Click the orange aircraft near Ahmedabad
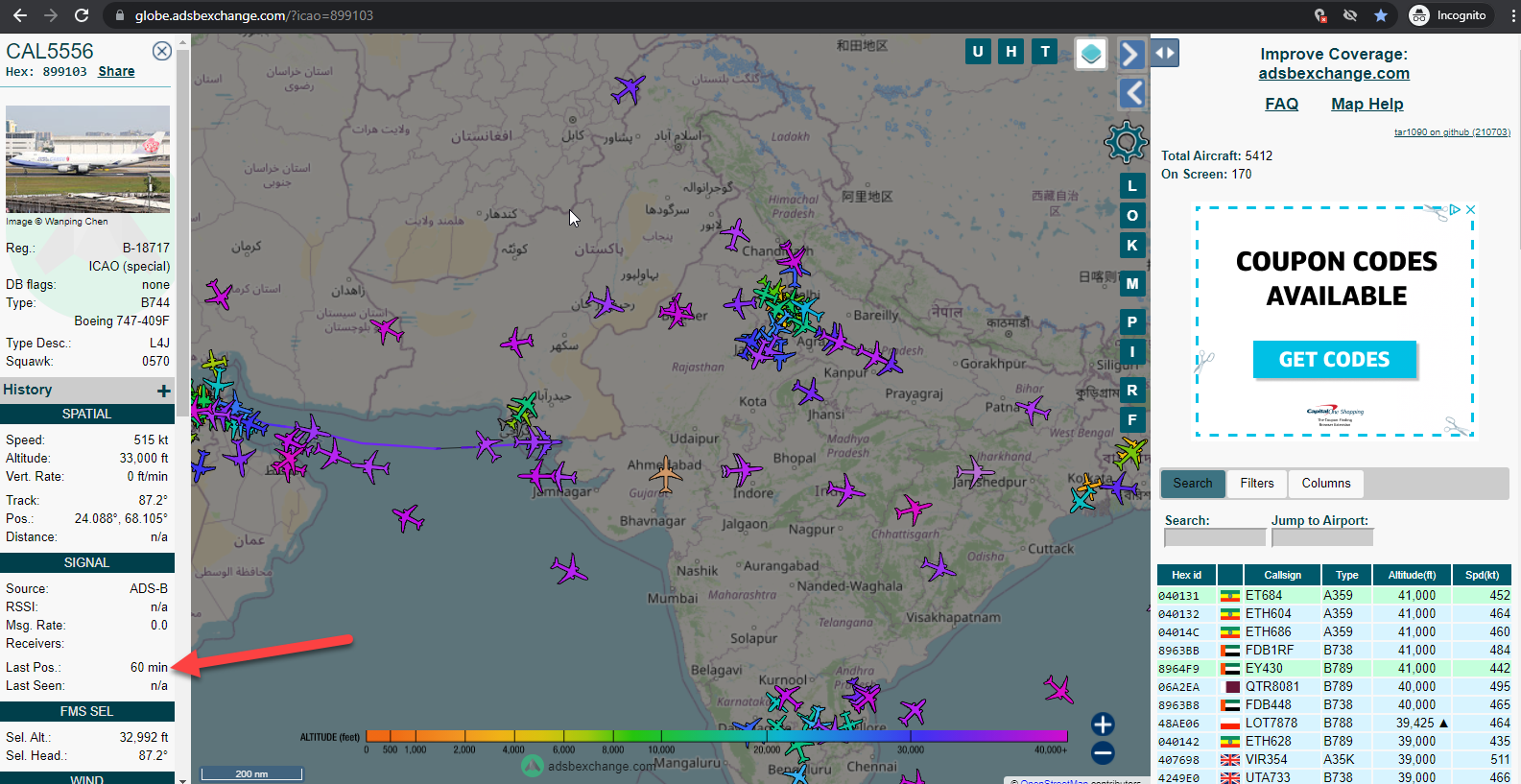The image size is (1521, 784). click(x=665, y=473)
